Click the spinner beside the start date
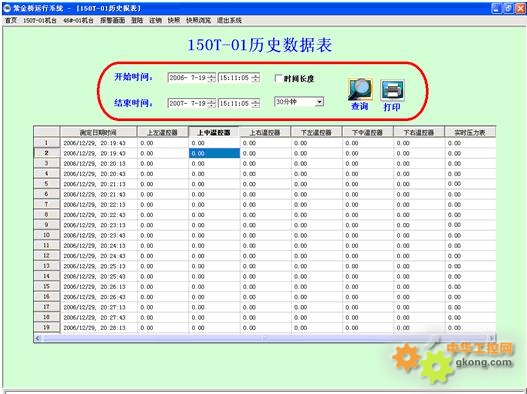 click(212, 78)
